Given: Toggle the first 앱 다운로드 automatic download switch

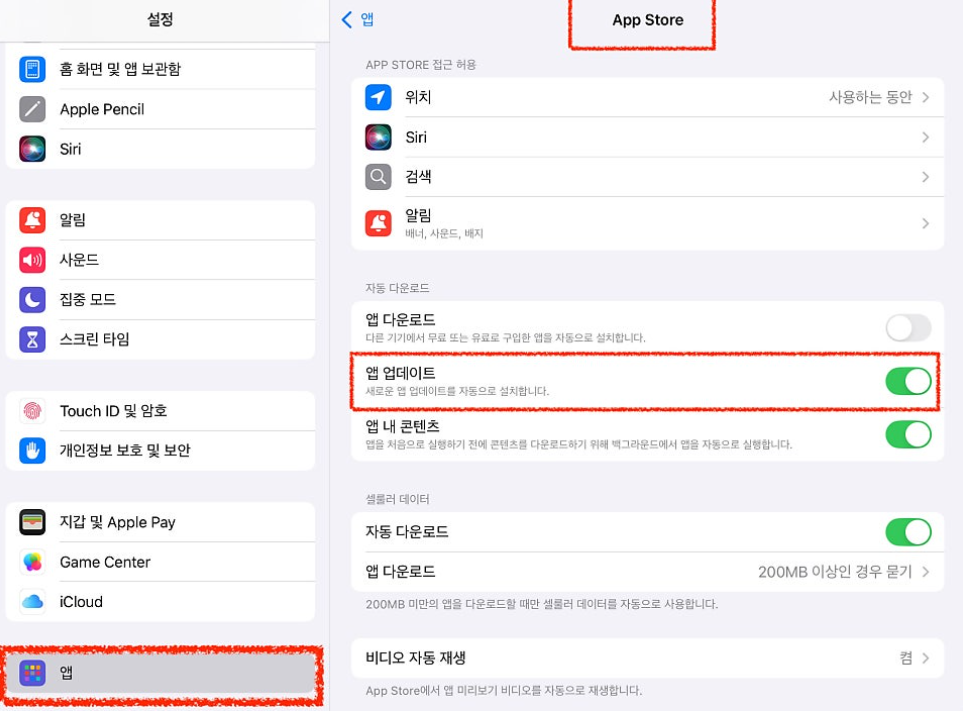Looking at the screenshot, I should point(908,328).
